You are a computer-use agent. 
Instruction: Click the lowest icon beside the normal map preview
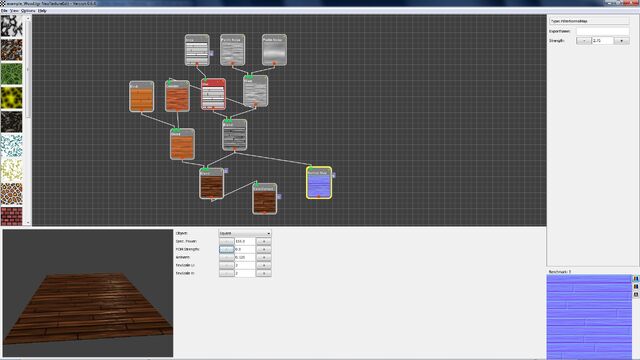(x=636, y=294)
